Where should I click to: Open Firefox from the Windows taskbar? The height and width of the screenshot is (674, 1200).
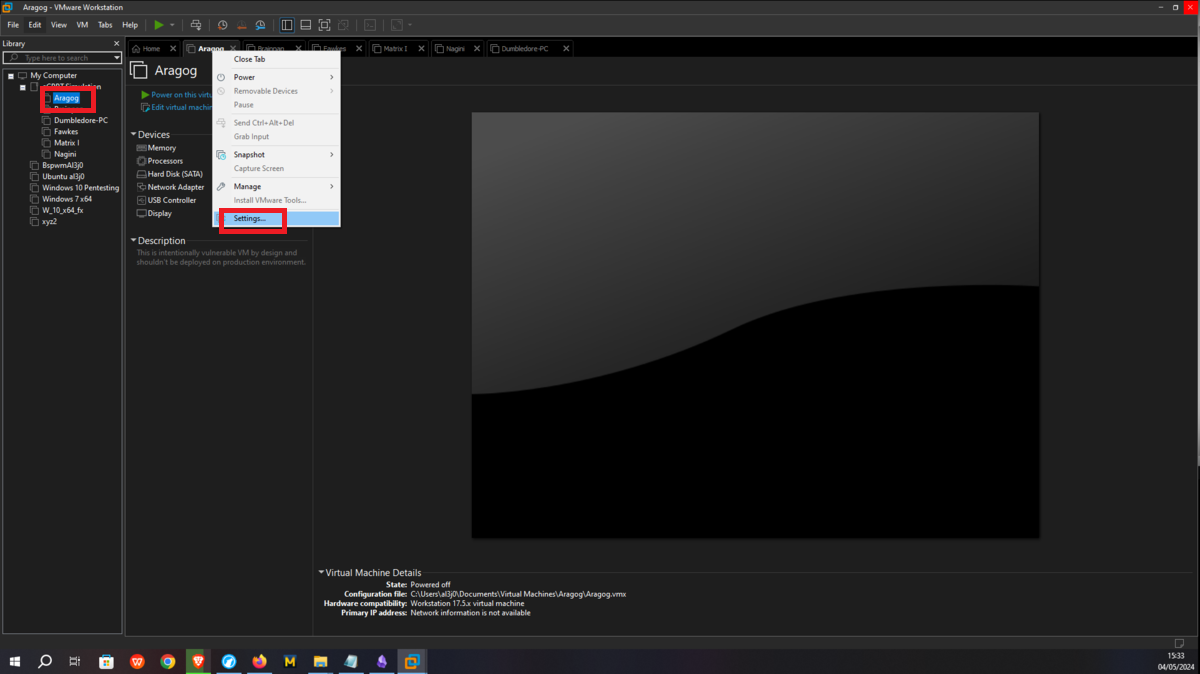(x=259, y=661)
